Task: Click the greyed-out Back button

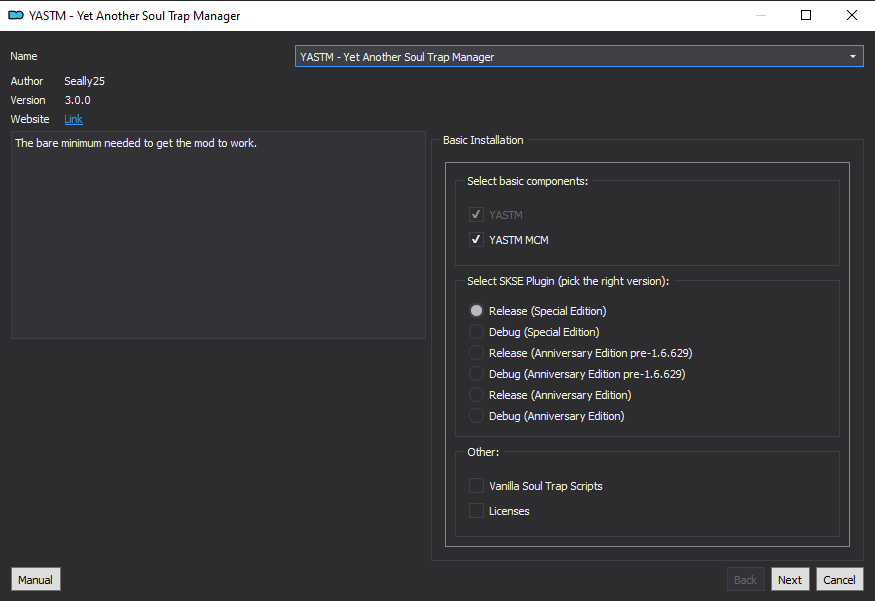Action: point(745,579)
